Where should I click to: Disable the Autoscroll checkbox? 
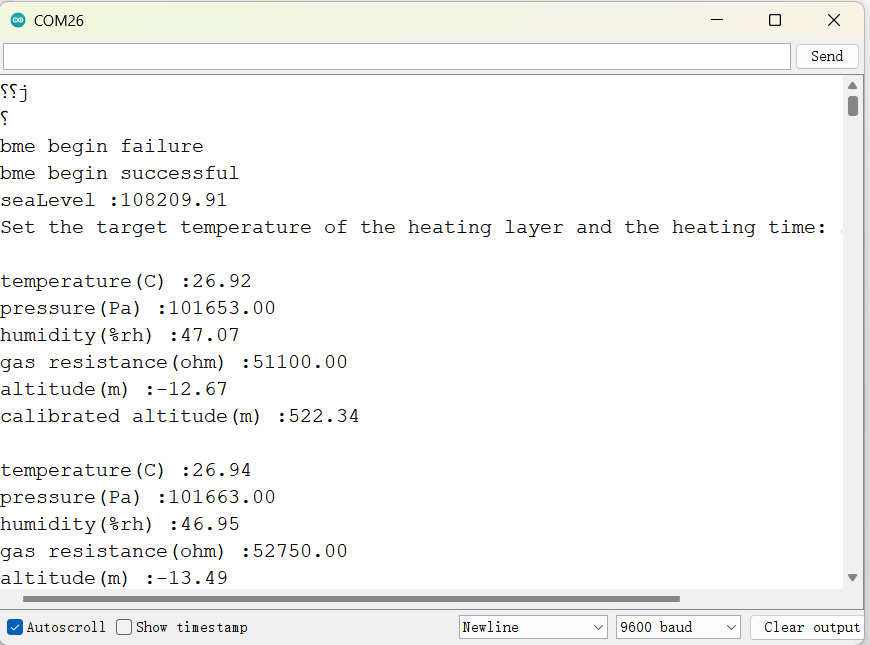pyautogui.click(x=15, y=627)
